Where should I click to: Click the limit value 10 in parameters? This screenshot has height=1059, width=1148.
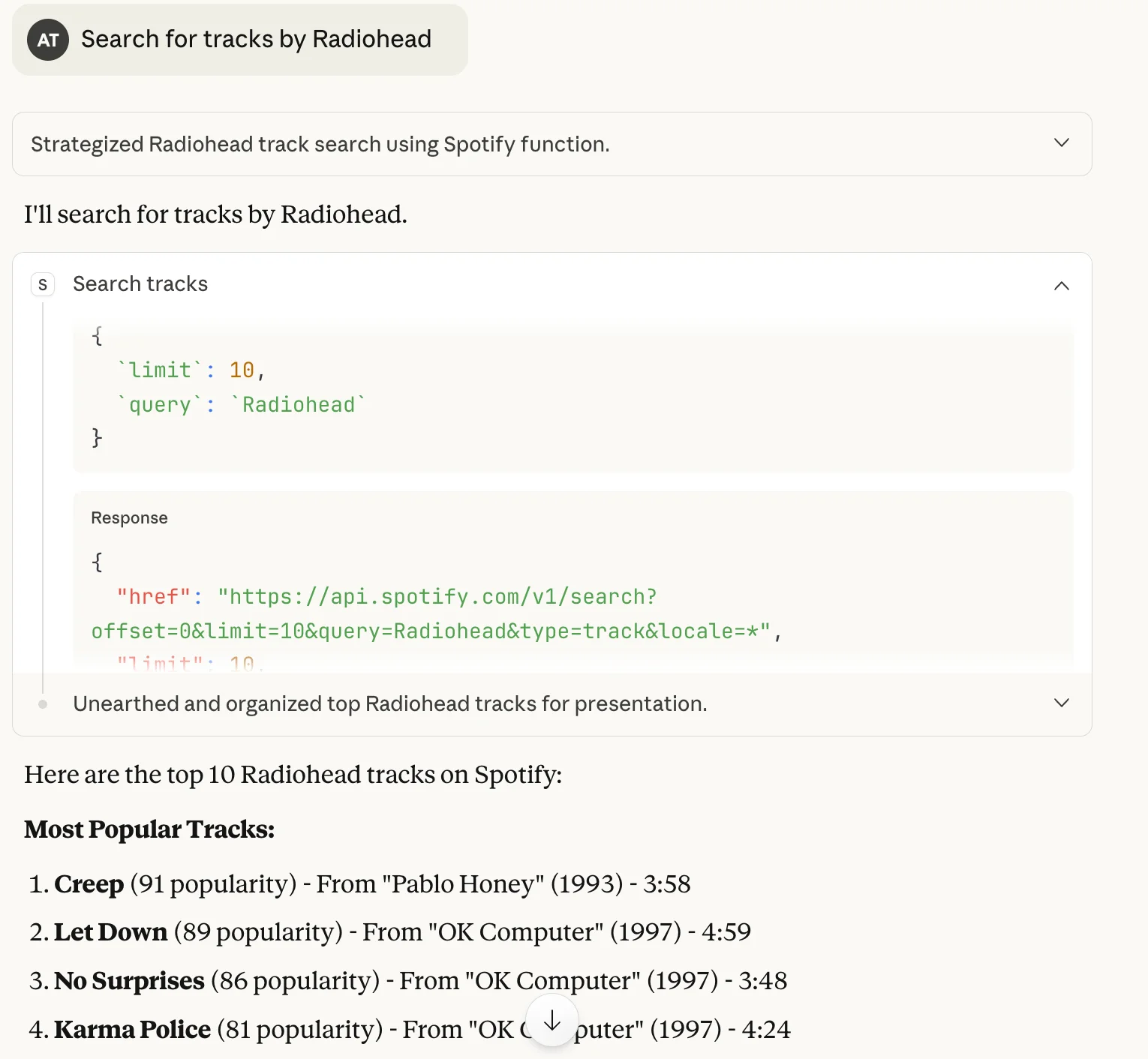[242, 370]
